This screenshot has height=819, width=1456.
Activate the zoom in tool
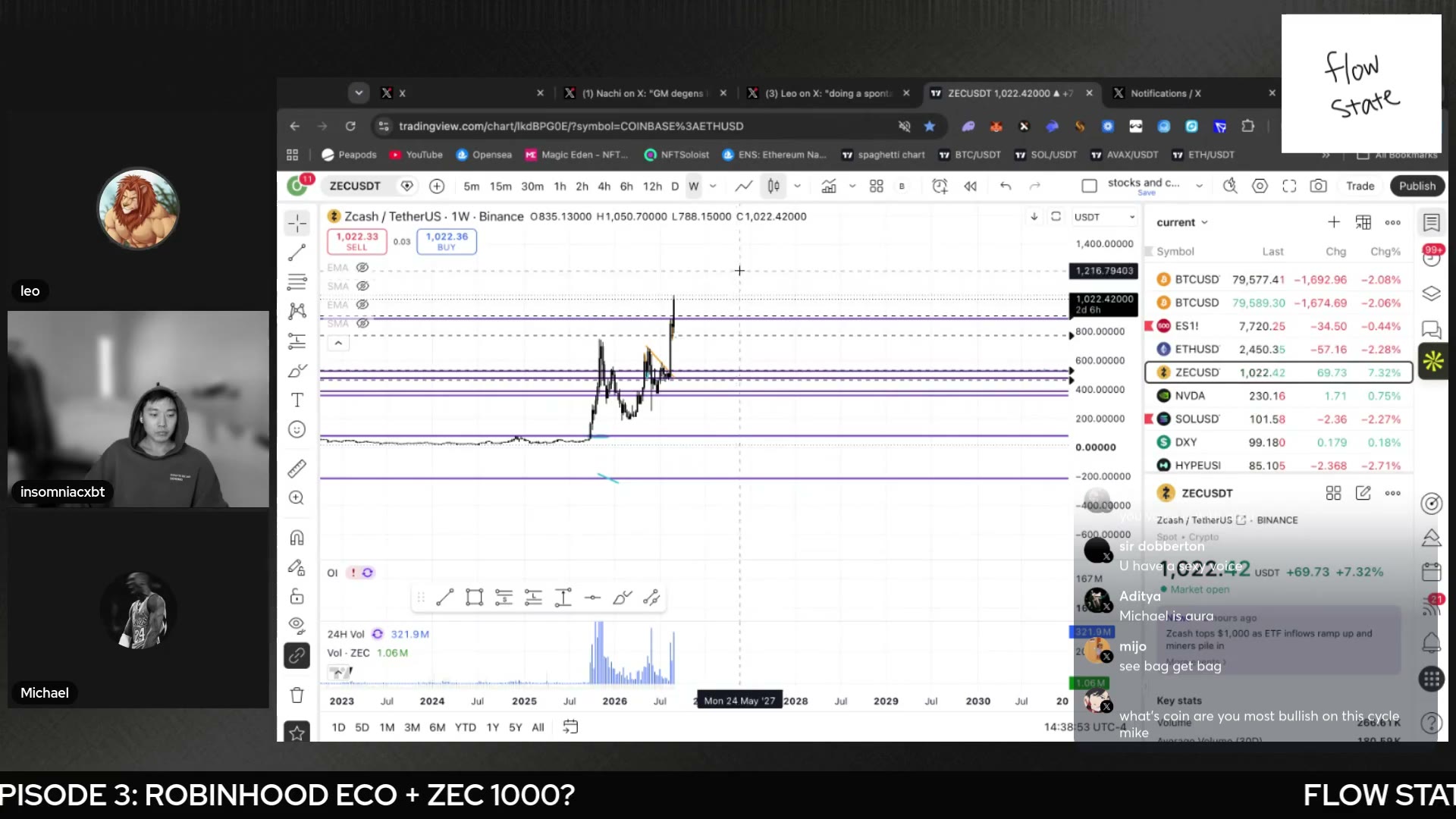pos(297,497)
